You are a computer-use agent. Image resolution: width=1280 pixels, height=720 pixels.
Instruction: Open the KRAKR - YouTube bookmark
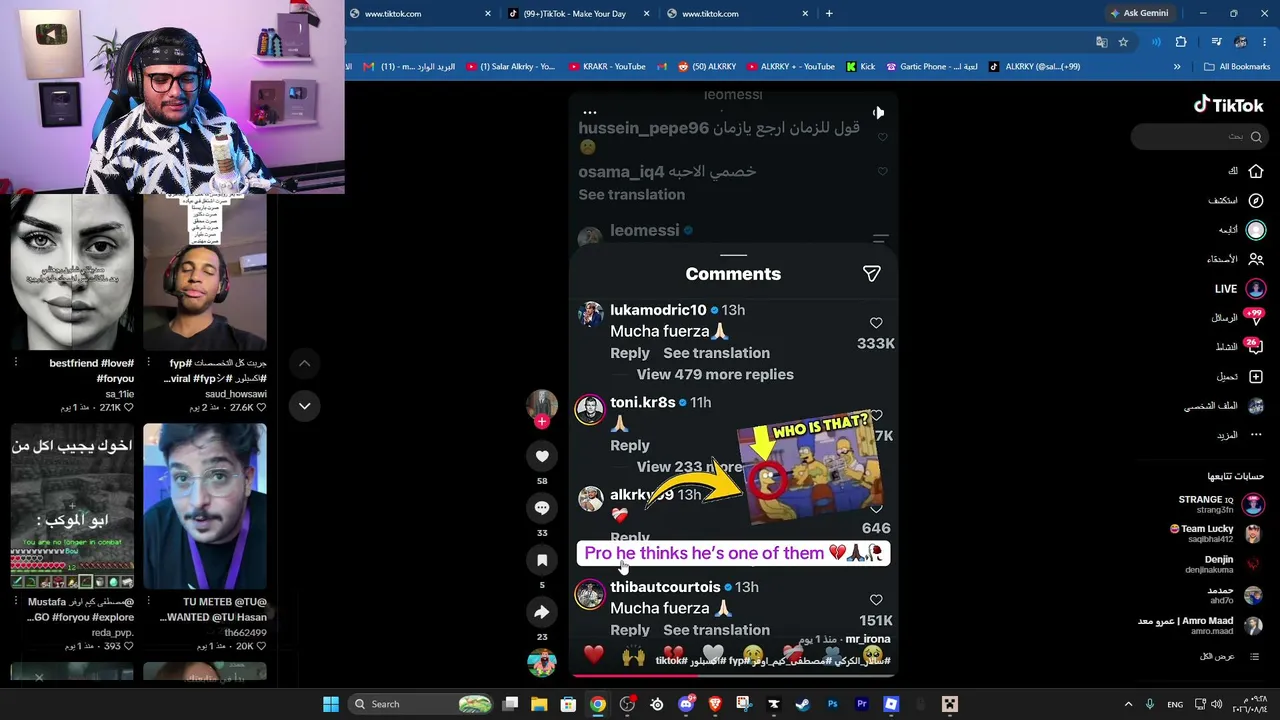(x=607, y=67)
